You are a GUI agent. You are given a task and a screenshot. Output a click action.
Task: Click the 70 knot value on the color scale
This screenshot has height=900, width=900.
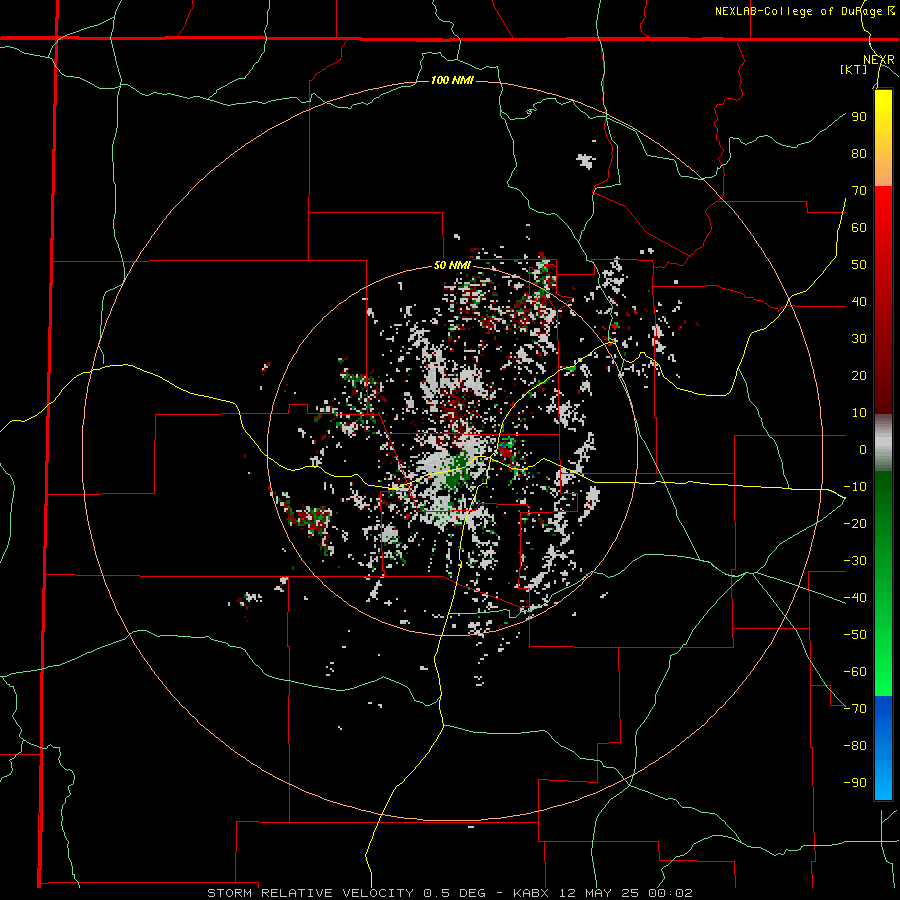859,191
